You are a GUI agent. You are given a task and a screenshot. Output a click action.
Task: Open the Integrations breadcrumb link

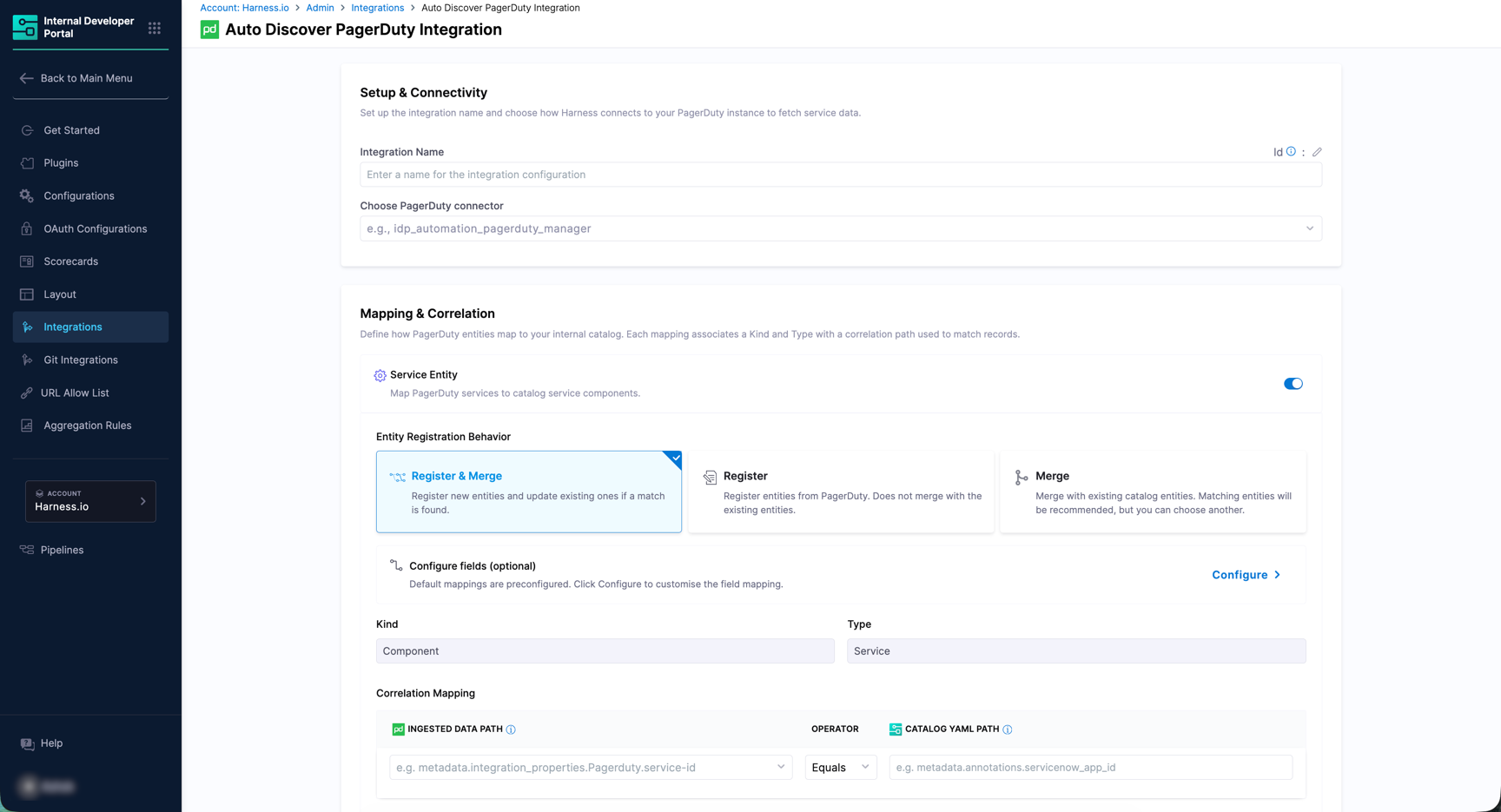(x=378, y=7)
